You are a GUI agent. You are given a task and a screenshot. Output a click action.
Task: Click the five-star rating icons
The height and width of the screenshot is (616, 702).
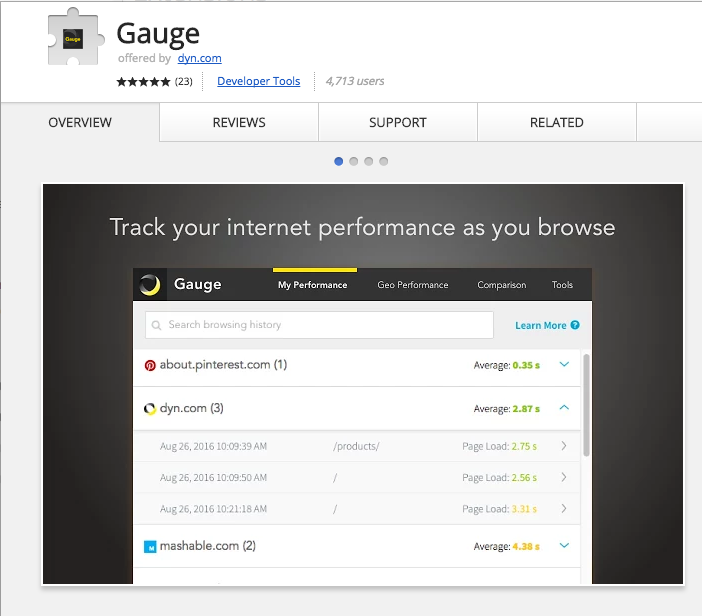click(143, 81)
